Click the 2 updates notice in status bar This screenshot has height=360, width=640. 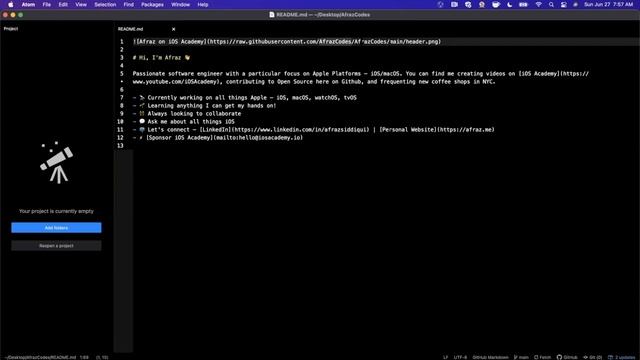621,357
